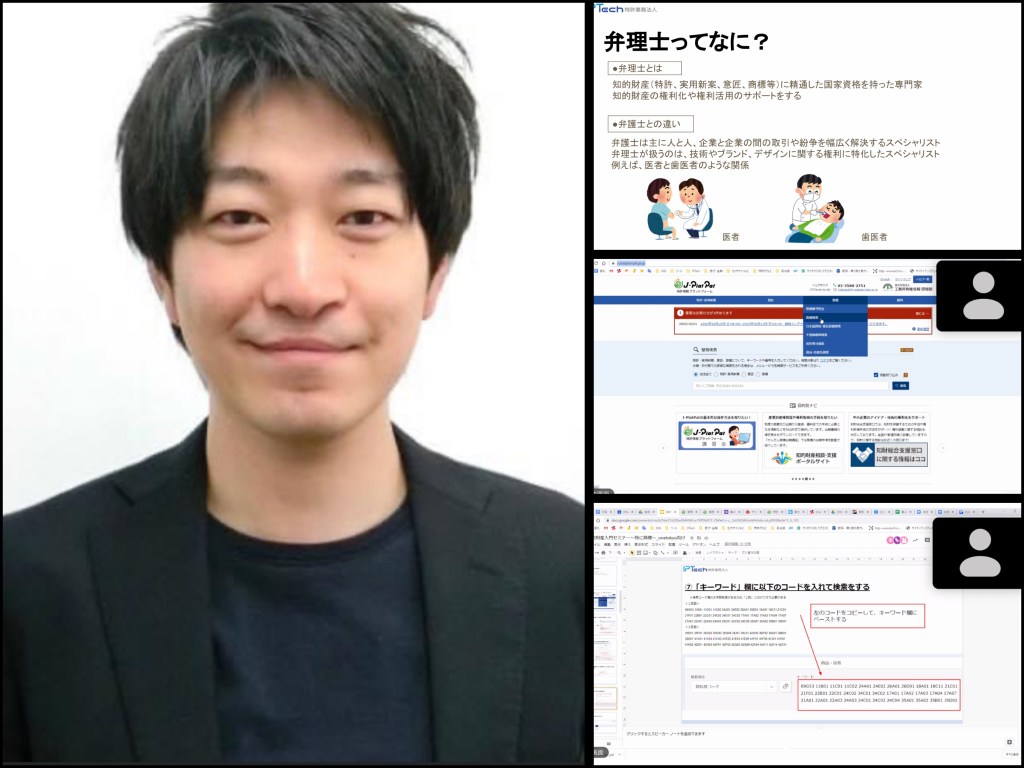Screen dimensions: 1024x768
Task: Click the J-PlatPat simple search keyword field
Action: [790, 385]
